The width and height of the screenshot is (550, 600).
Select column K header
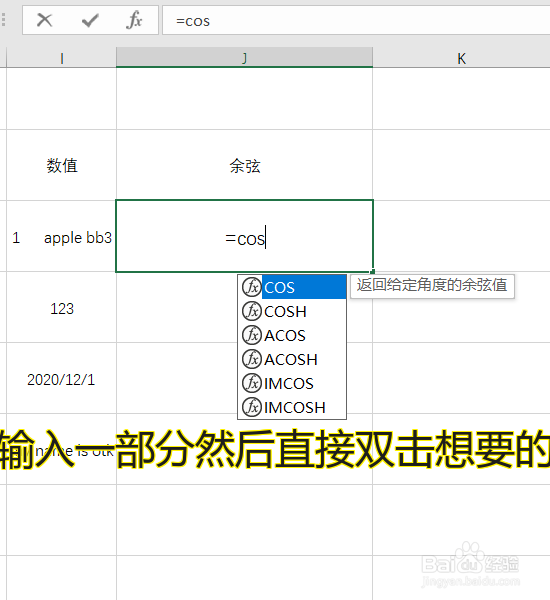pos(461,58)
